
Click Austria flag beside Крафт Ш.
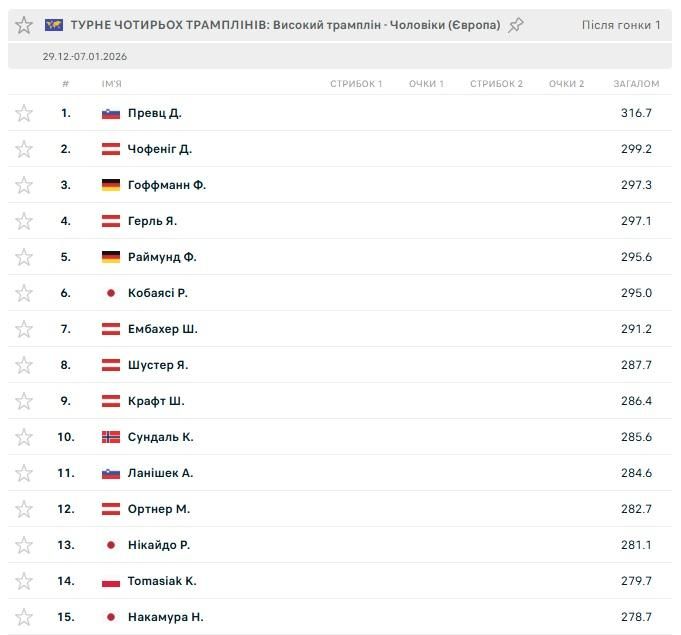[111, 401]
